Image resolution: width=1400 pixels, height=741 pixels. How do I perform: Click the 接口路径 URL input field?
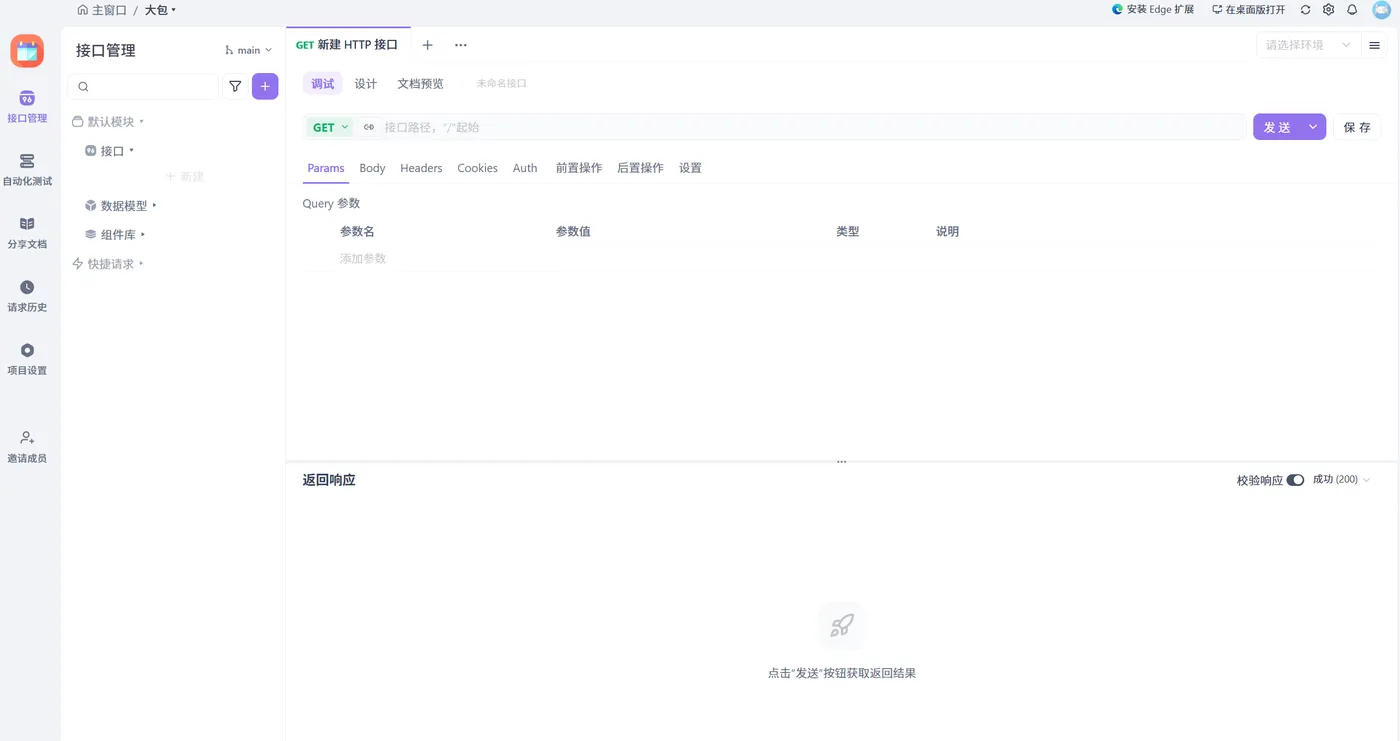(x=811, y=127)
